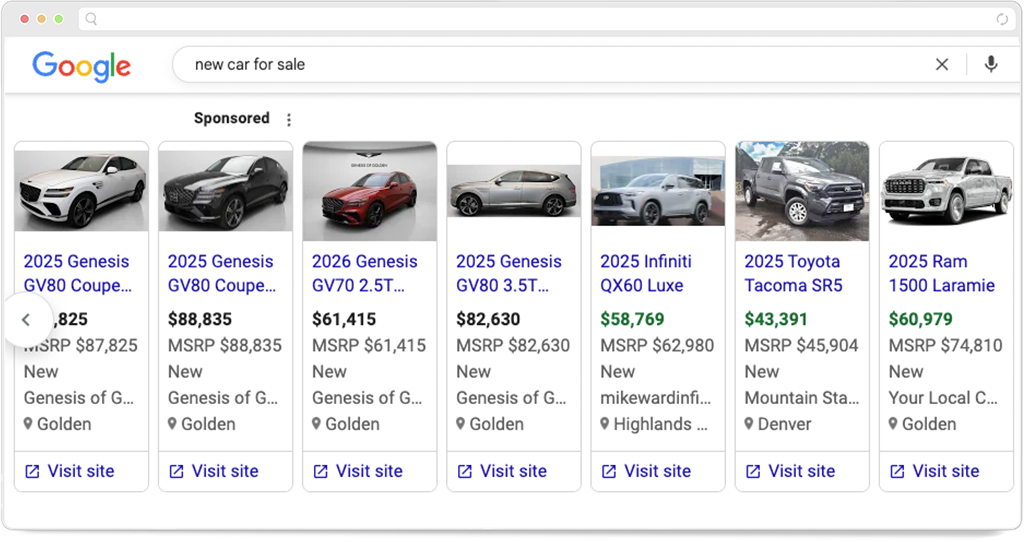
Task: Visit site for the $87,825 GV80 Coupe
Action: click(69, 471)
